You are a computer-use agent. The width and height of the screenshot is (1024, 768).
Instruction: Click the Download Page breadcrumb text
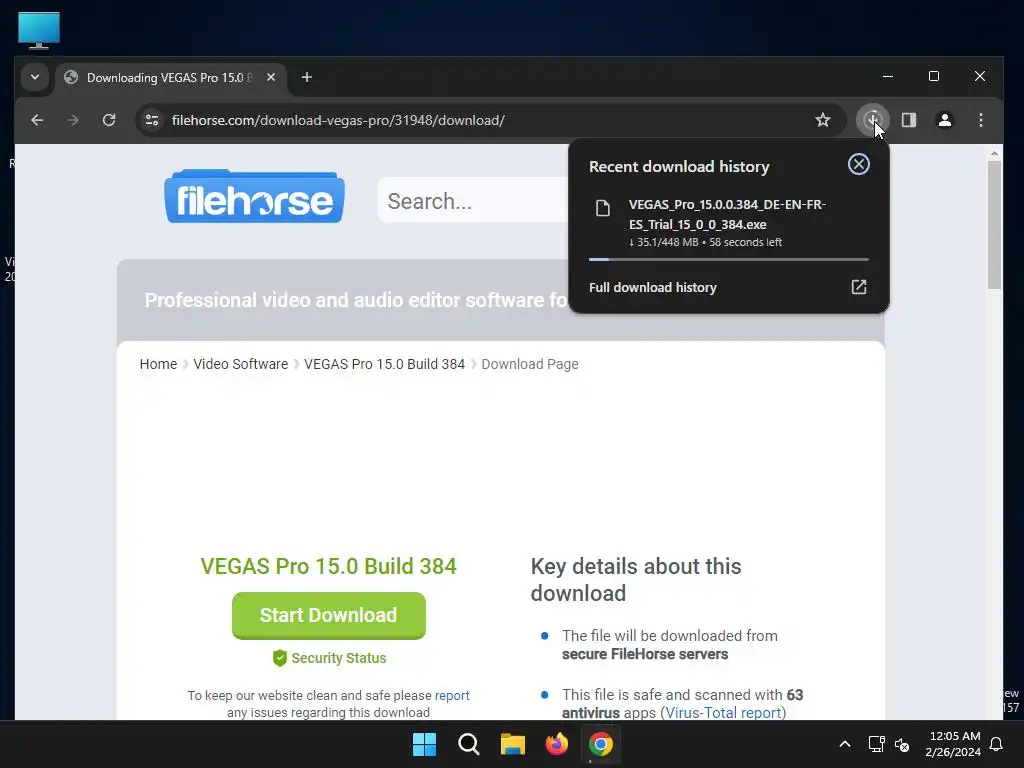coord(530,364)
